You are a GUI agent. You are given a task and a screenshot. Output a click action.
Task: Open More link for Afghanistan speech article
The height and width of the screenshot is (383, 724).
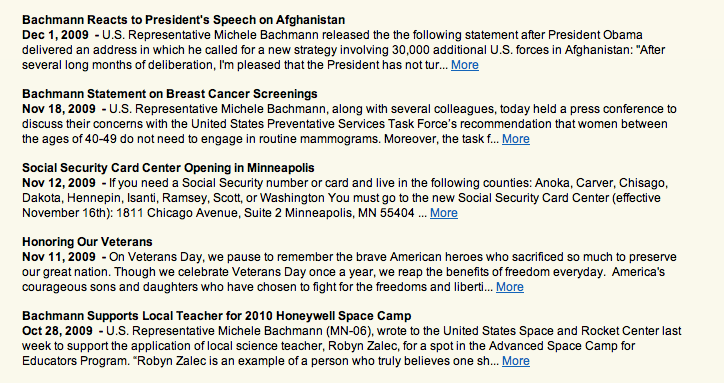click(465, 65)
